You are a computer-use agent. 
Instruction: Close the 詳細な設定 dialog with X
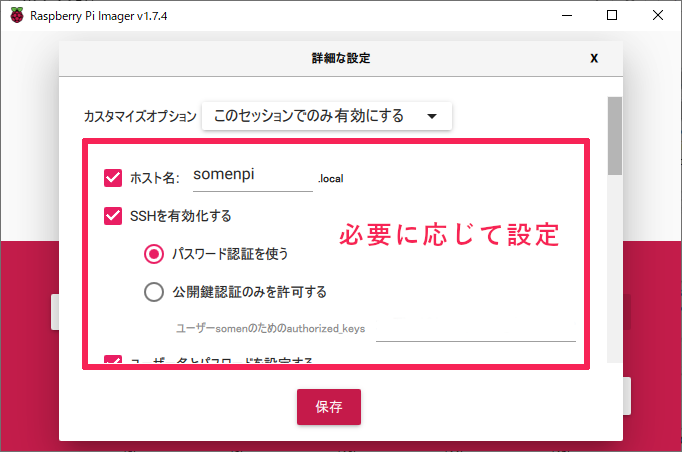point(594,58)
